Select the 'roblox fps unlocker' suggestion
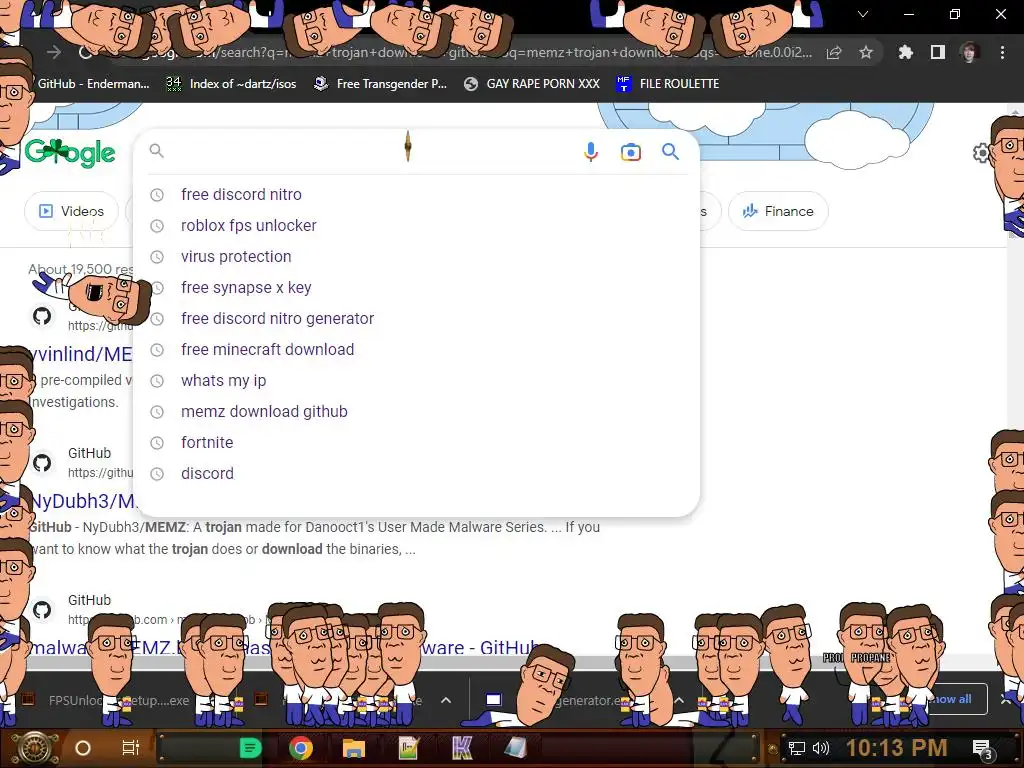This screenshot has width=1024, height=768. point(416,225)
